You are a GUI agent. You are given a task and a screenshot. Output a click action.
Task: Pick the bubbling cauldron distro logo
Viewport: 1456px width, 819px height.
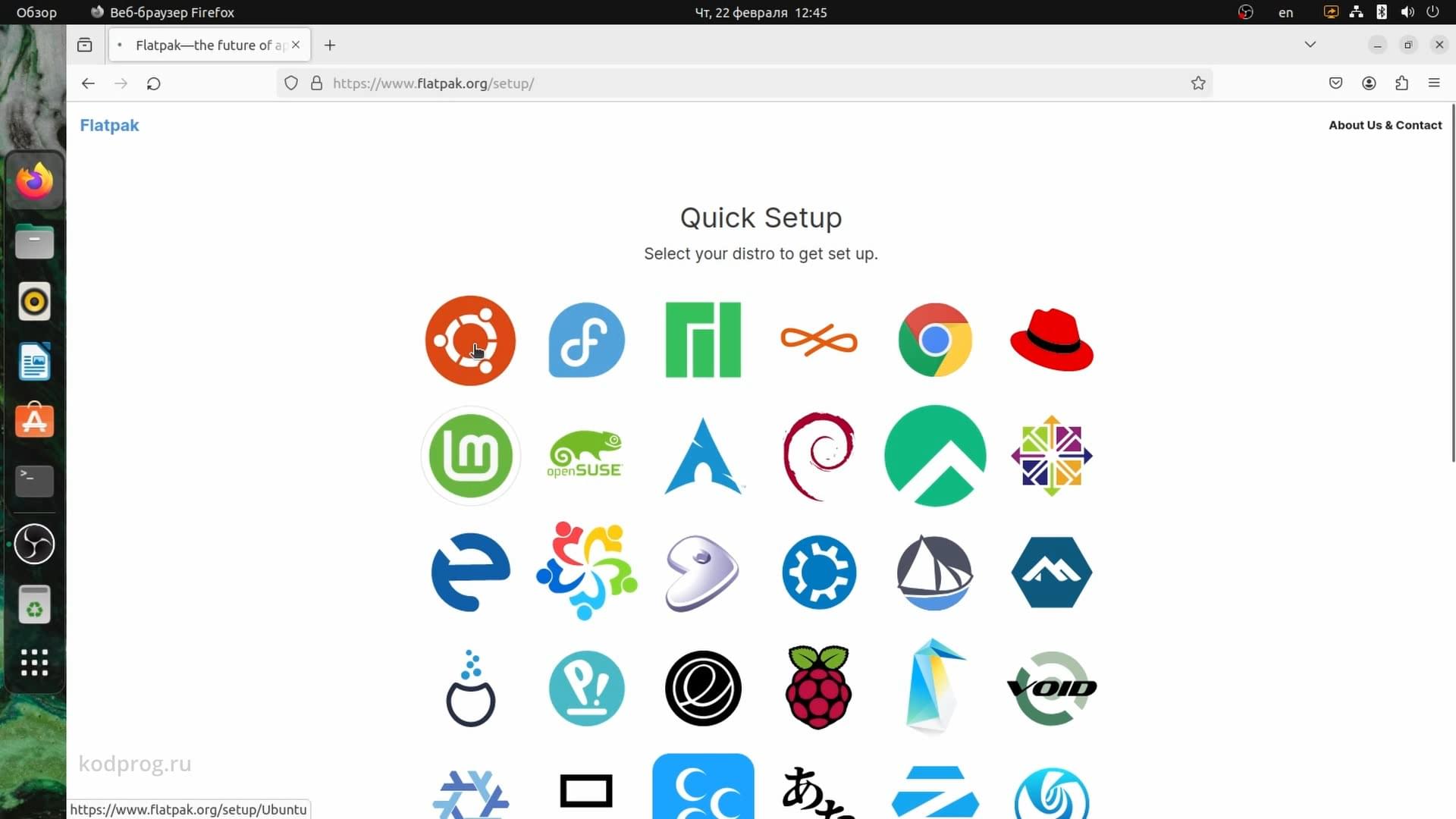tap(470, 688)
